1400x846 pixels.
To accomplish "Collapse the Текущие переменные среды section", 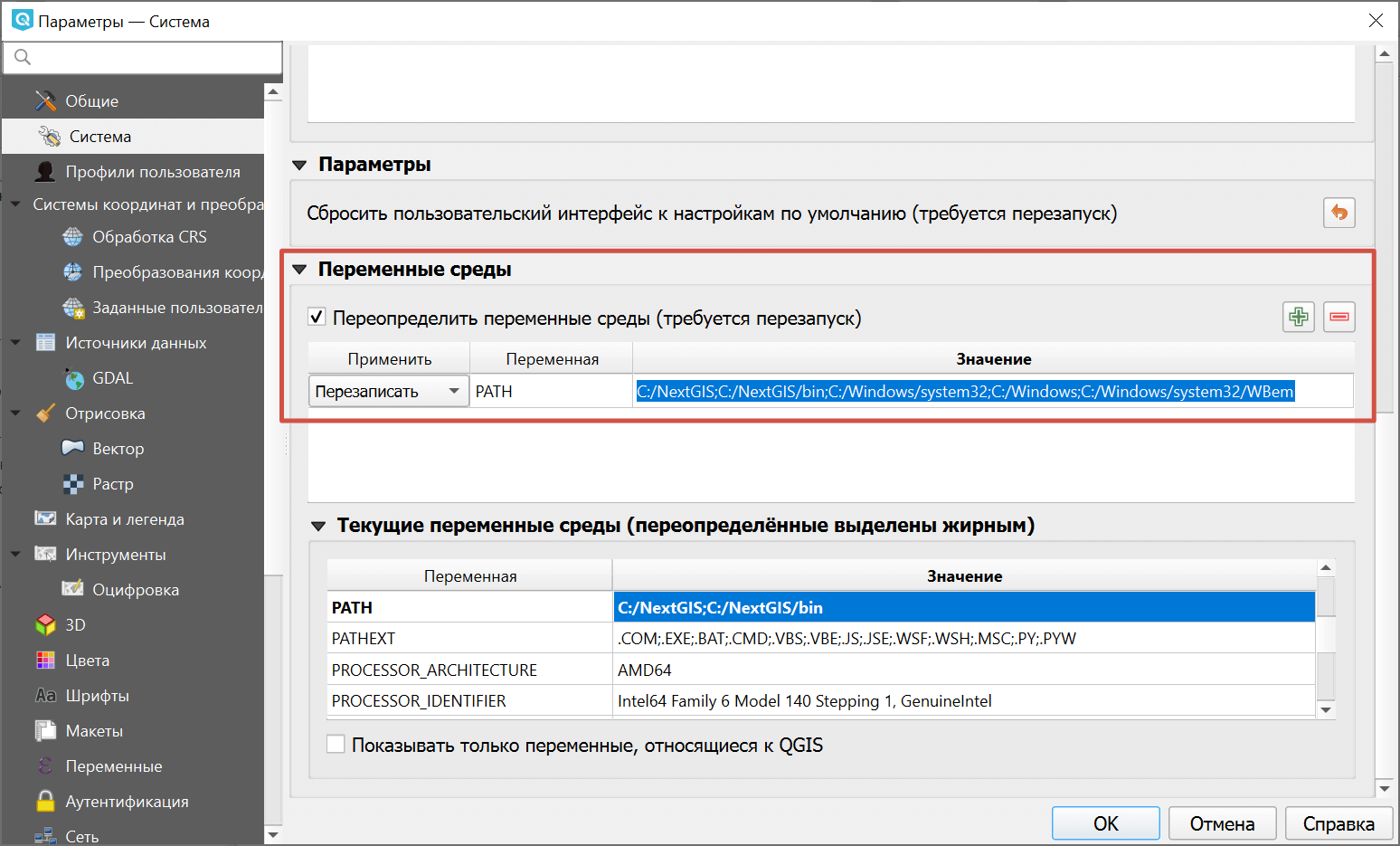I will click(x=318, y=525).
